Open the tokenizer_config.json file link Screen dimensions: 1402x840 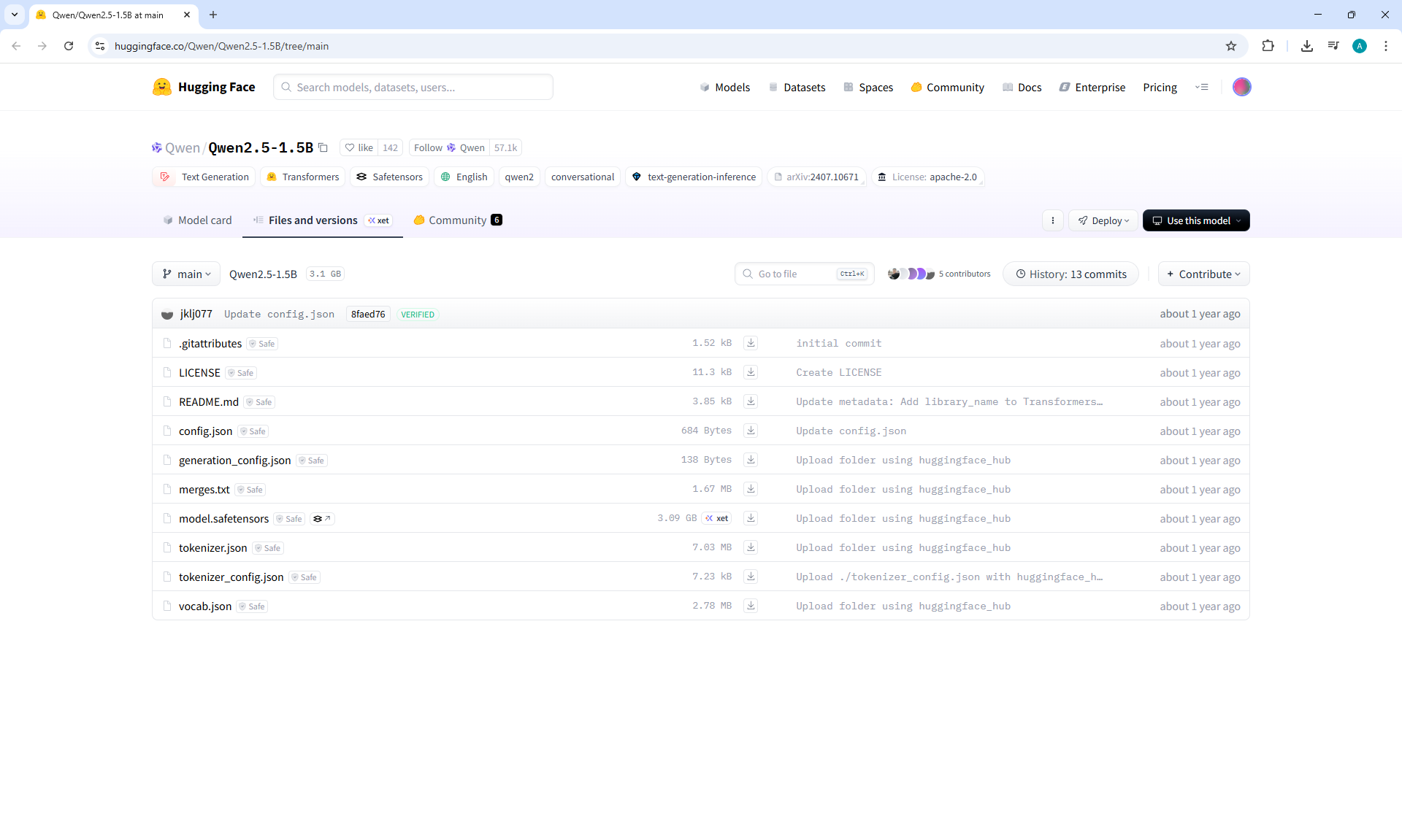coord(231,577)
